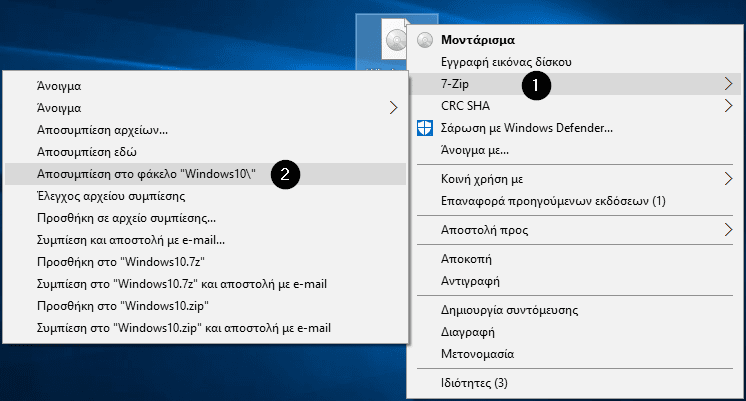
Task: Expand the Άνοιγμα submenu chevron
Action: [393, 108]
